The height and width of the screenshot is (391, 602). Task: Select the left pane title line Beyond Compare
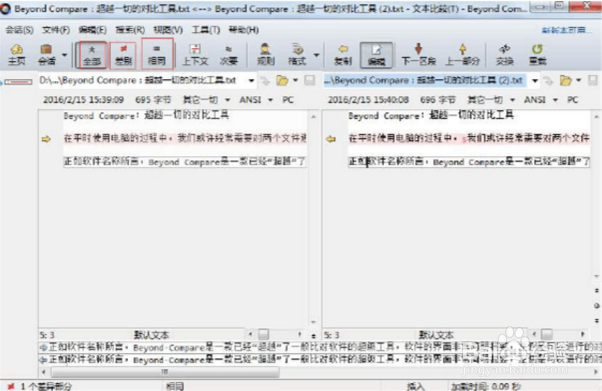tap(146, 115)
